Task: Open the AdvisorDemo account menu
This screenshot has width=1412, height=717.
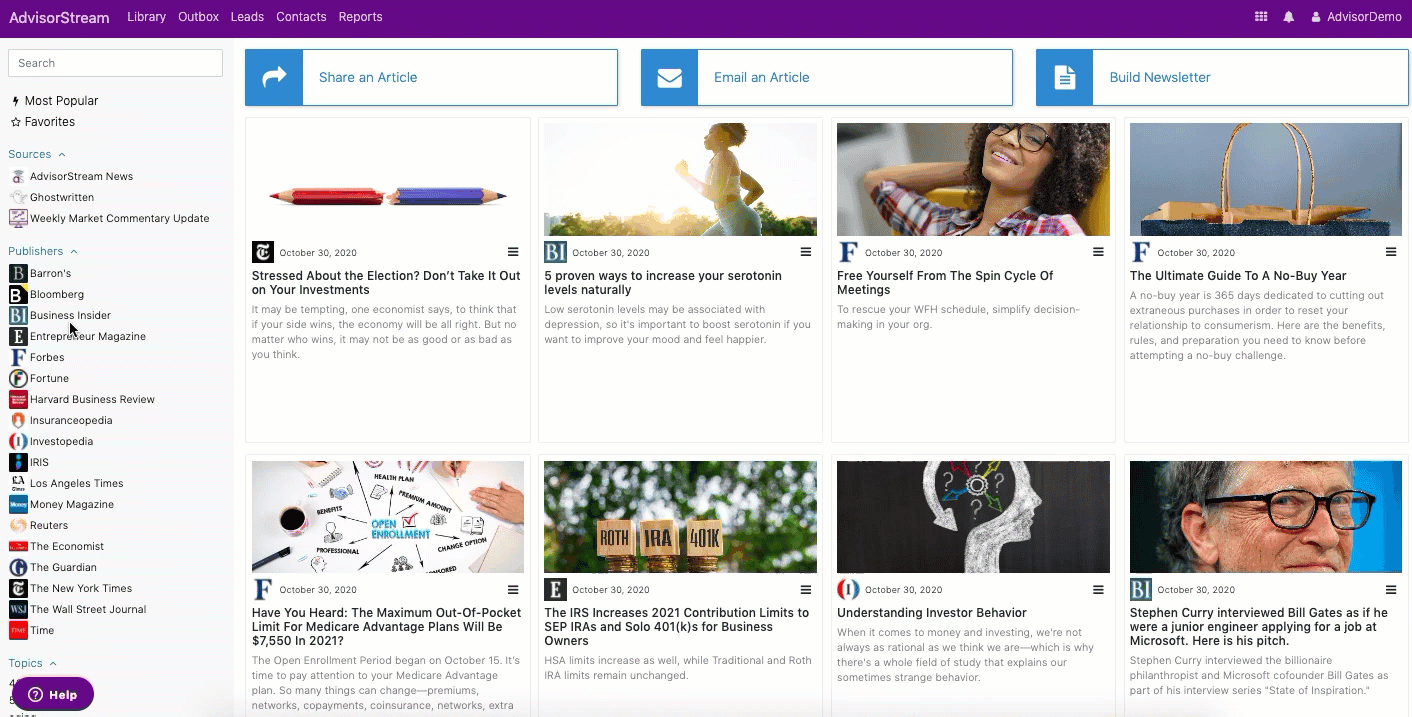Action: (x=1356, y=17)
